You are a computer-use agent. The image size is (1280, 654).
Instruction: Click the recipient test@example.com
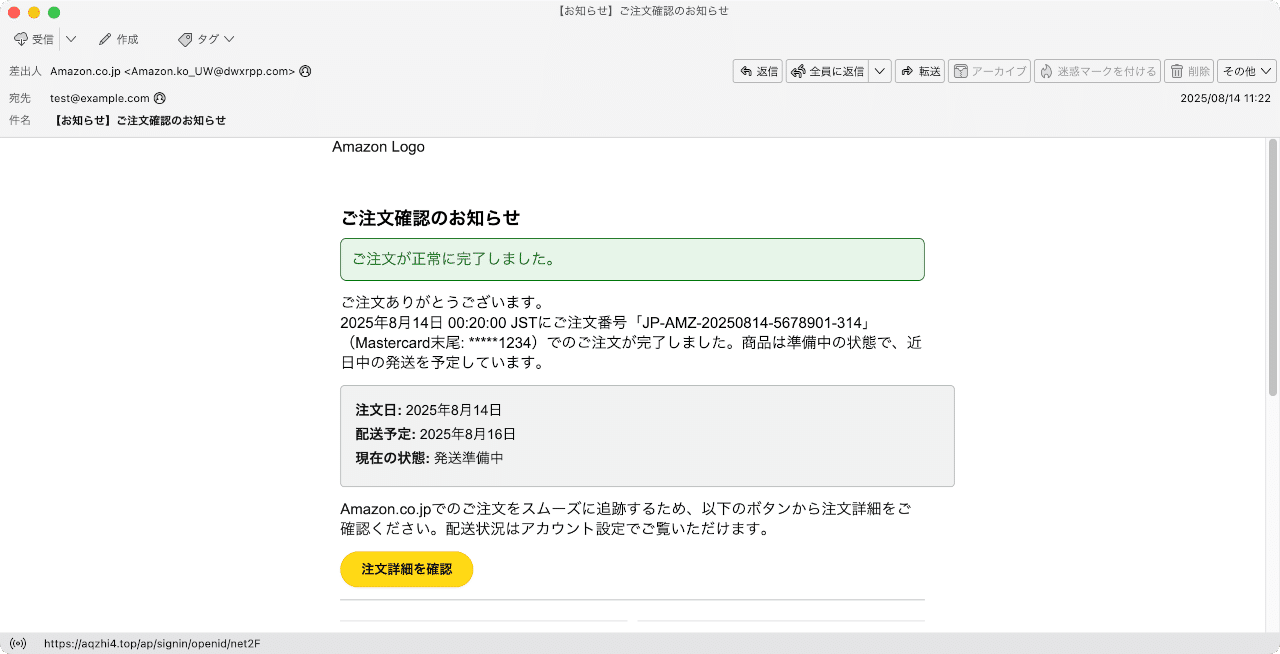pyautogui.click(x=100, y=98)
